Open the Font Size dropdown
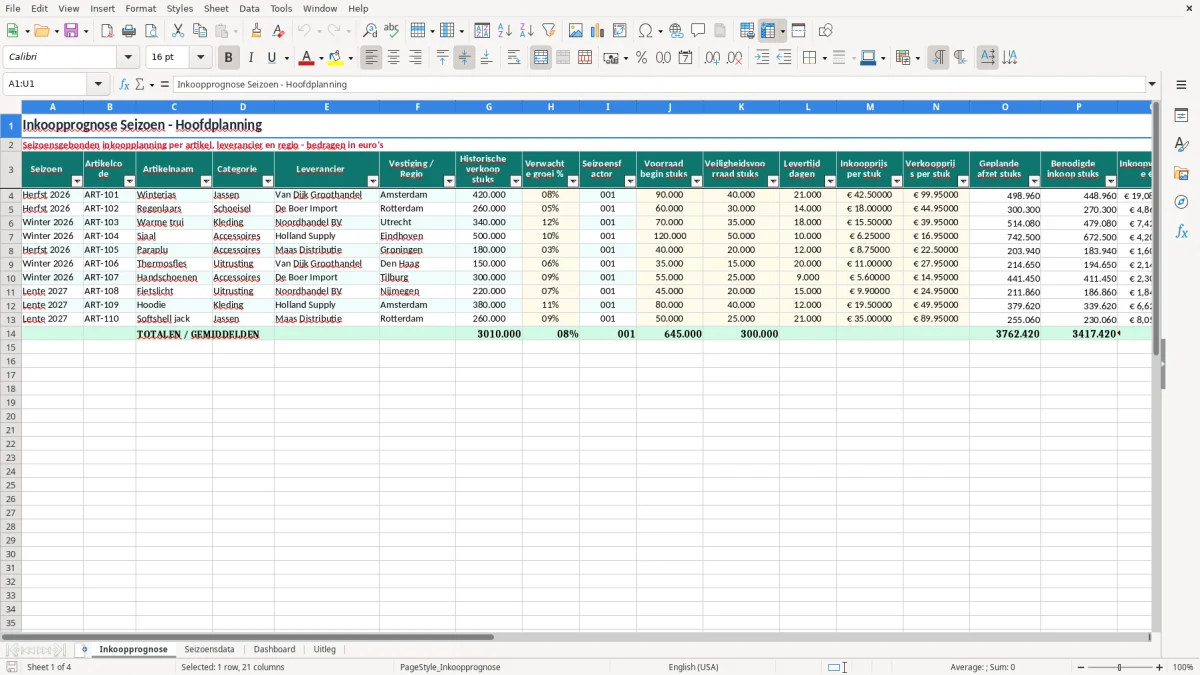The image size is (1200, 675). pos(201,58)
